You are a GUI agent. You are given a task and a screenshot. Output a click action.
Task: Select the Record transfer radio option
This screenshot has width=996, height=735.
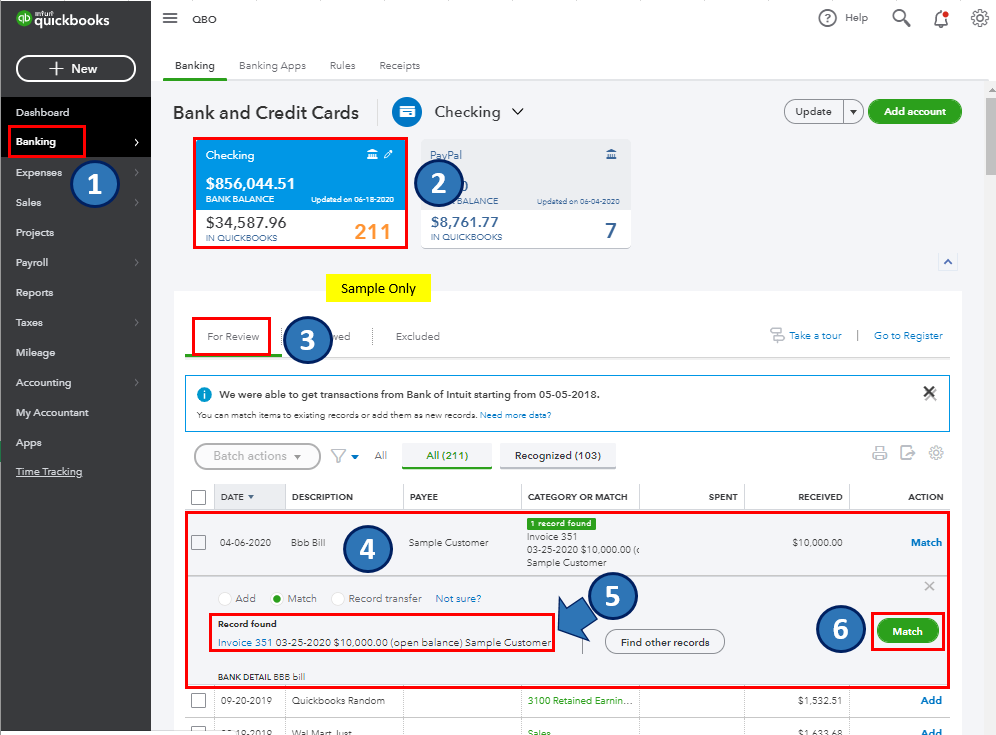[x=338, y=598]
